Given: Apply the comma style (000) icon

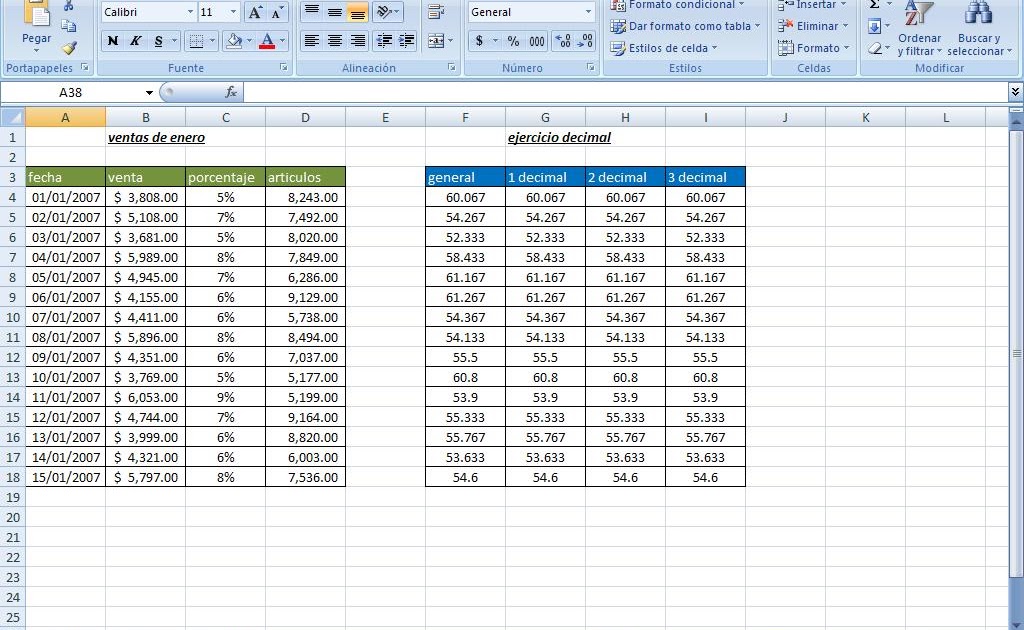Looking at the screenshot, I should 537,41.
